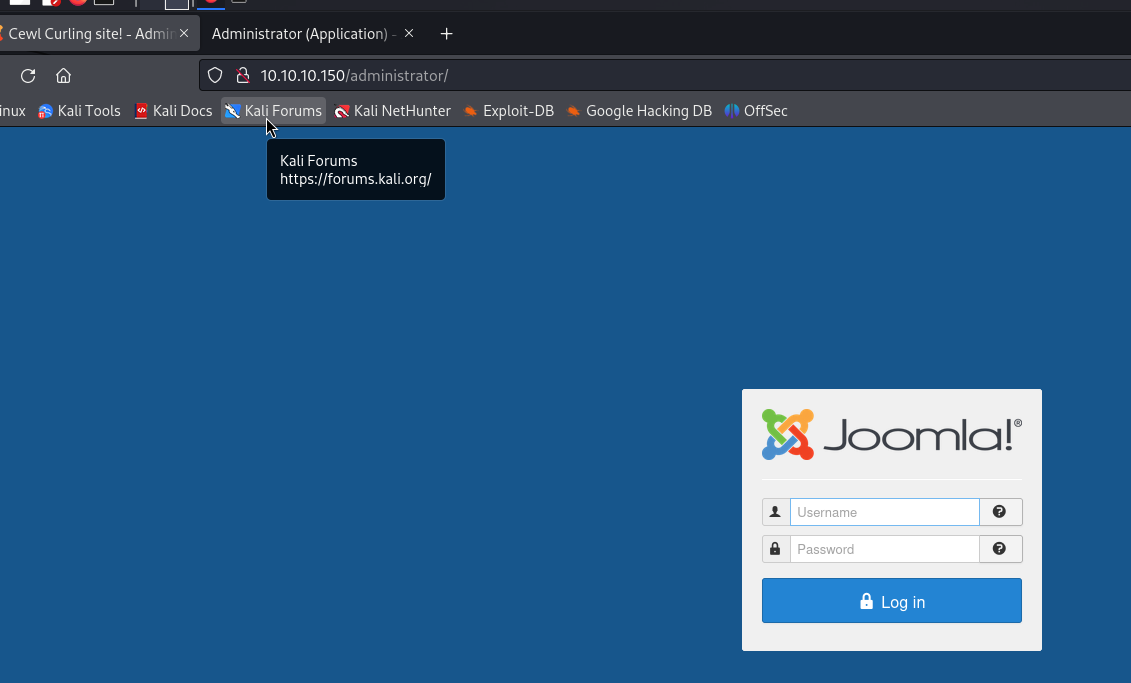Reload the current page
The width and height of the screenshot is (1131, 683).
(x=28, y=76)
